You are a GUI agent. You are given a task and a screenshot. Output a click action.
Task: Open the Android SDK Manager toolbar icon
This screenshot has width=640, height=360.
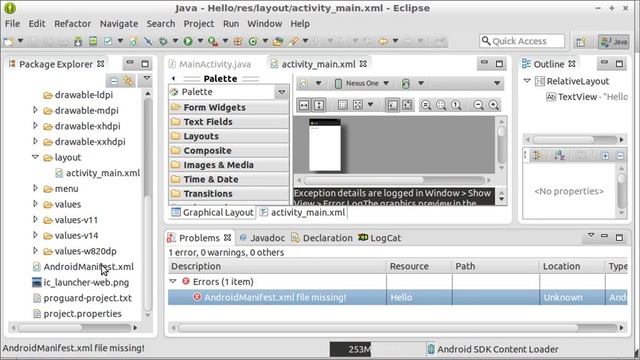78,41
